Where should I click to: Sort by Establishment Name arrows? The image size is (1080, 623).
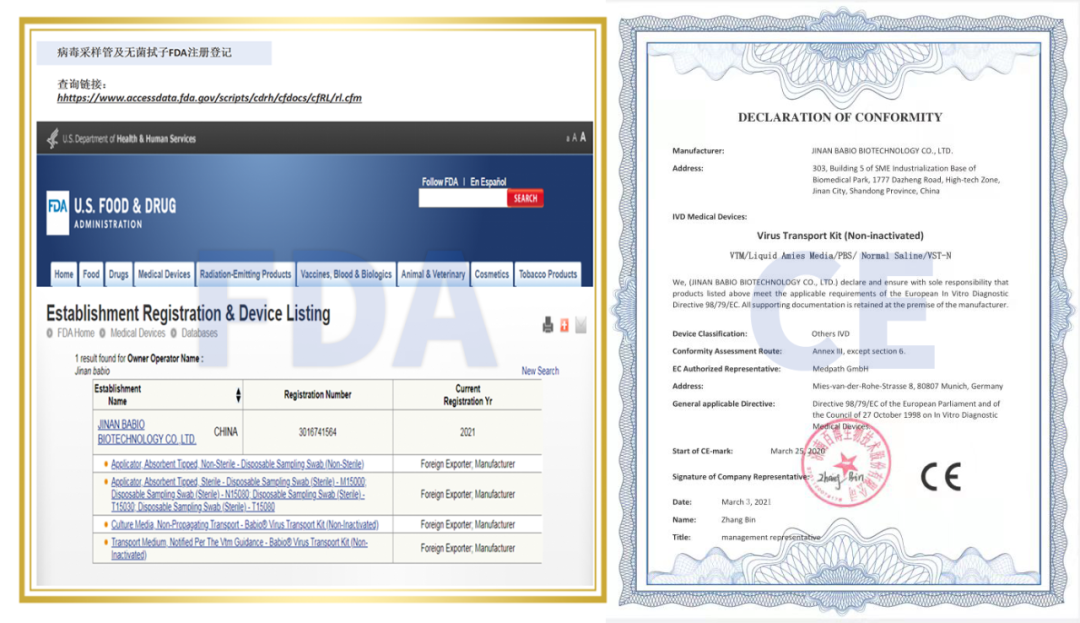[x=238, y=394]
